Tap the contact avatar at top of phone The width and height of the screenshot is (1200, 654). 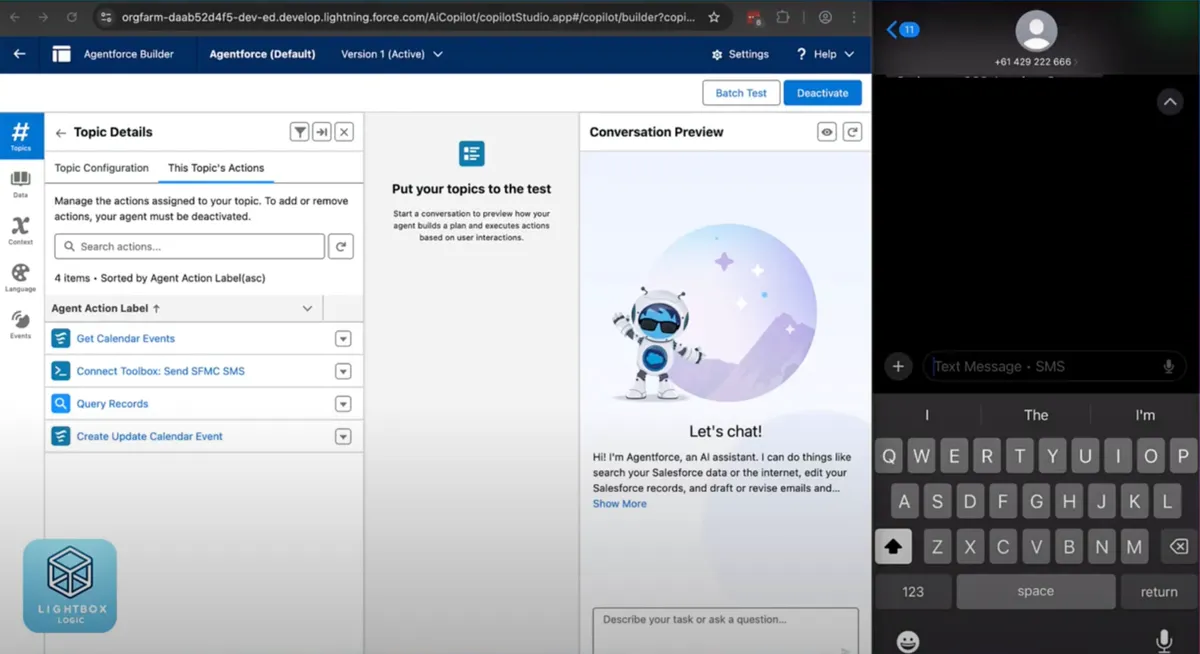click(x=1036, y=31)
